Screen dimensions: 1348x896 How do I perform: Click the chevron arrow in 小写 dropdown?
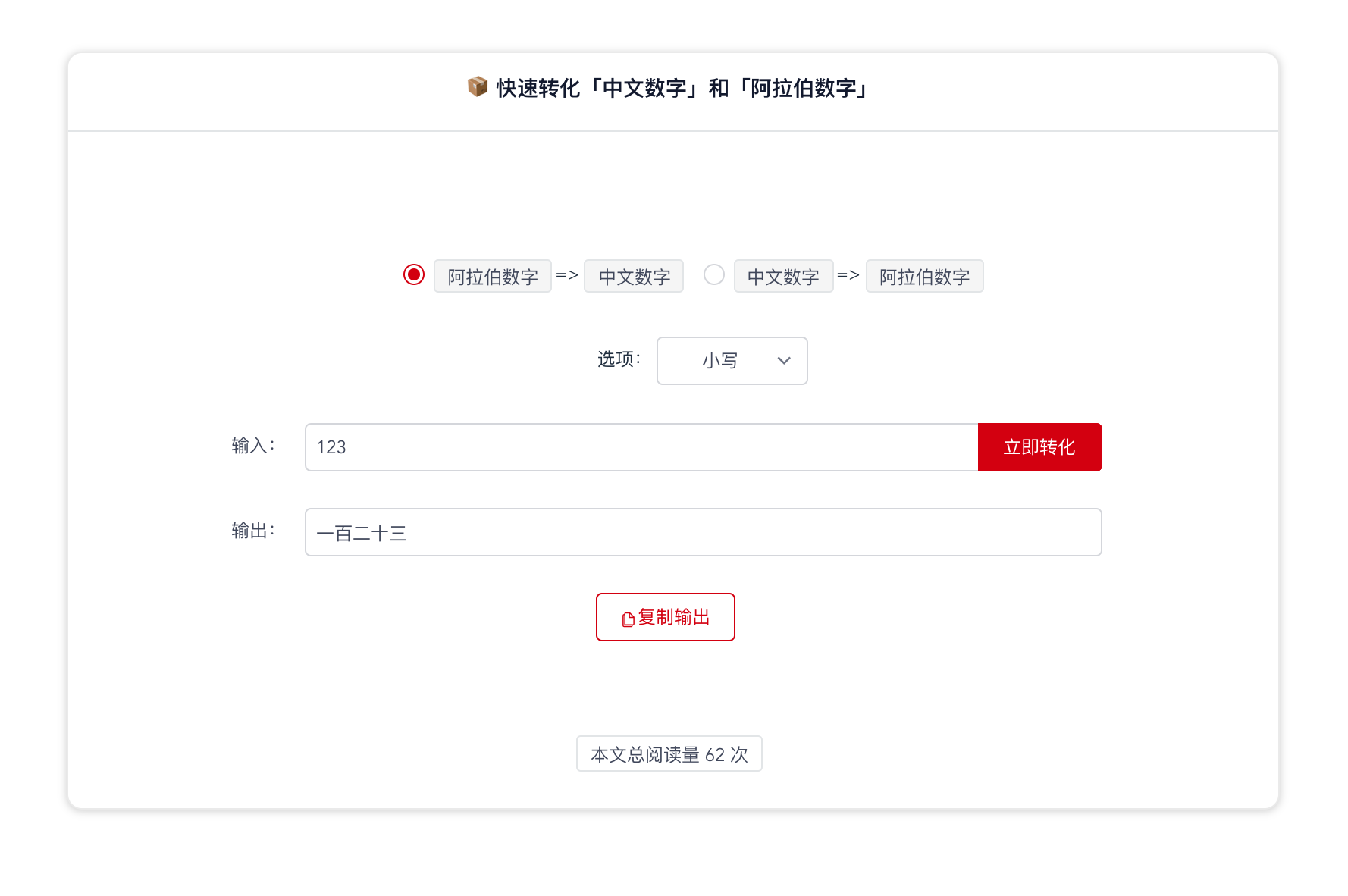[784, 361]
